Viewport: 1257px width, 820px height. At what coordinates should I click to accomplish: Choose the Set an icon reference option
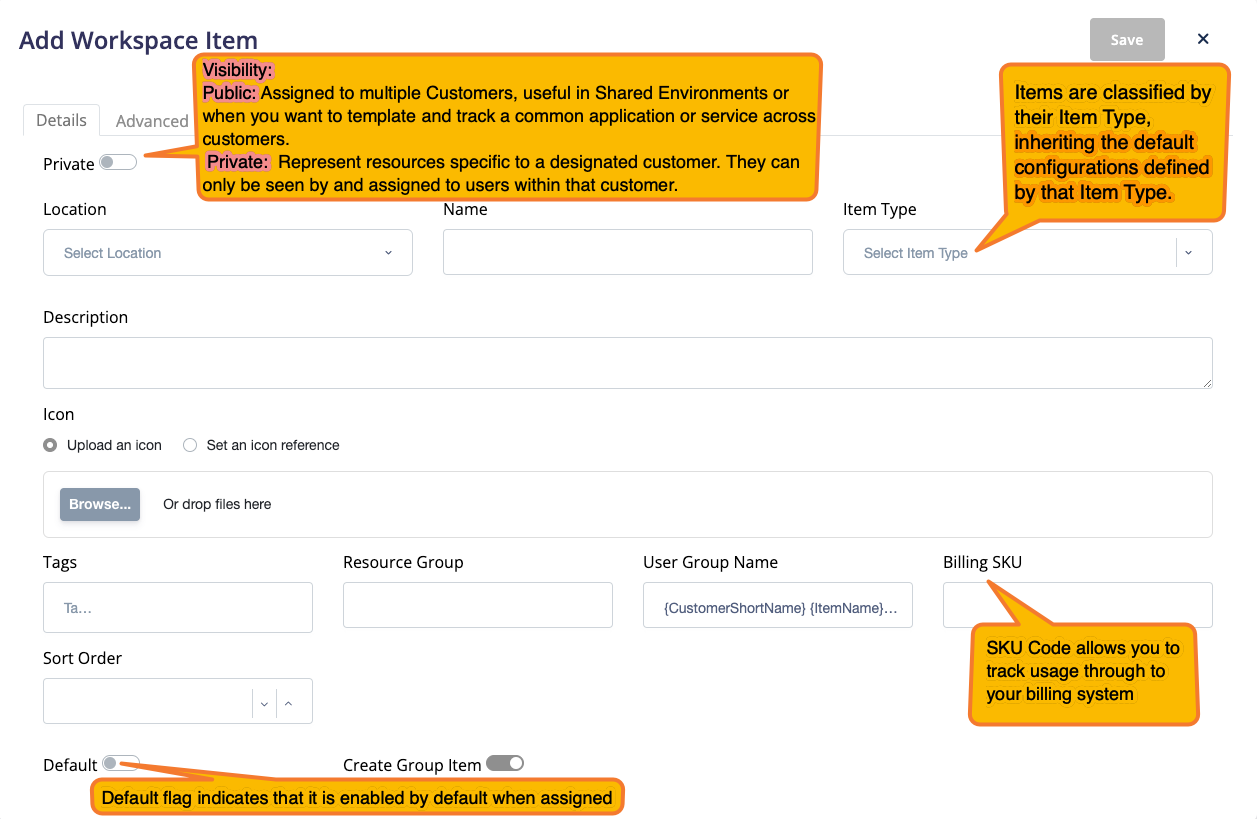coord(190,445)
